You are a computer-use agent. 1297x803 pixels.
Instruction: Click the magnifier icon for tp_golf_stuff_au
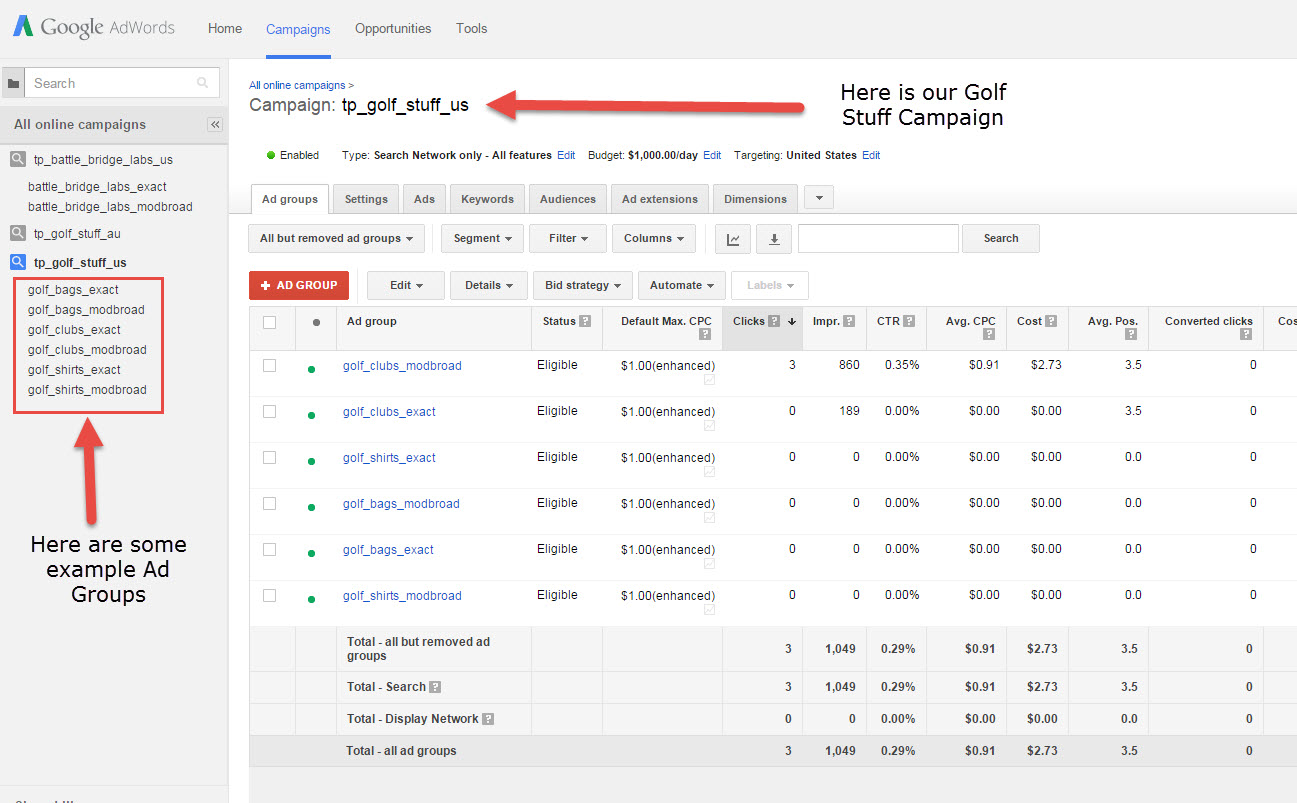point(18,233)
